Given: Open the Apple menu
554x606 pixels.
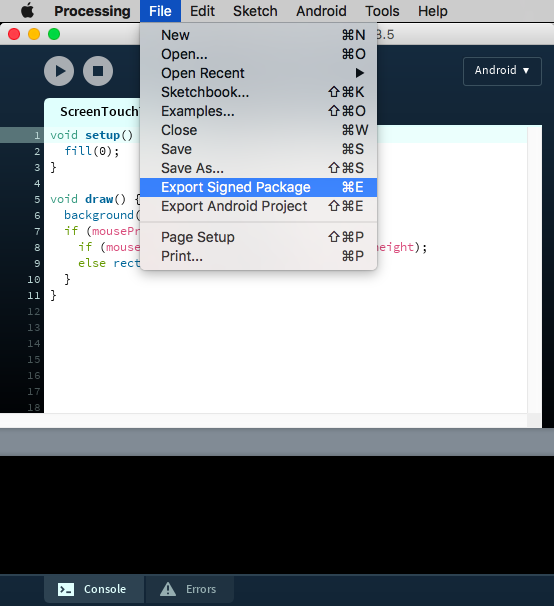Looking at the screenshot, I should coord(27,11).
